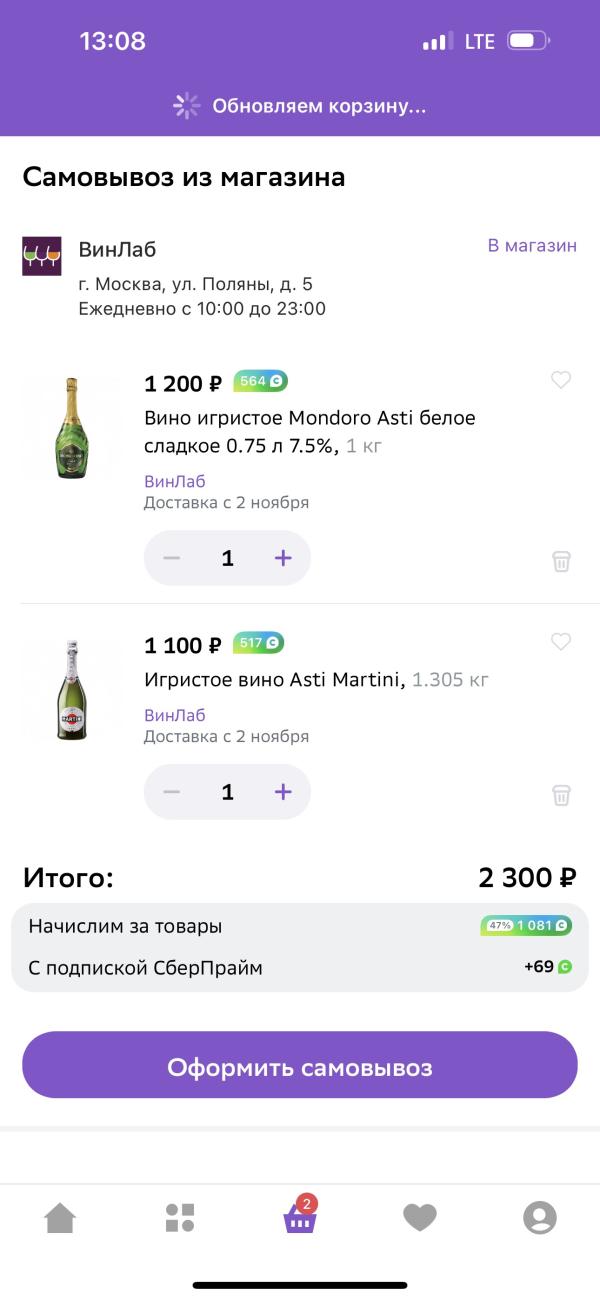Open the Asti Martini bottle thumbnail

[x=72, y=690]
